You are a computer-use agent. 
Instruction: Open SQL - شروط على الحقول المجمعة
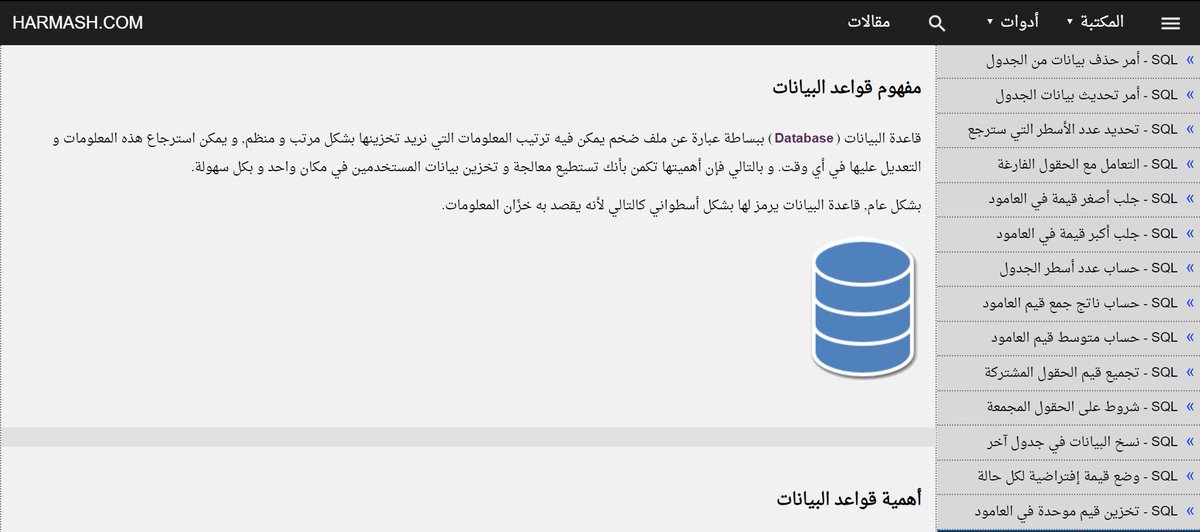pyautogui.click(x=1068, y=406)
